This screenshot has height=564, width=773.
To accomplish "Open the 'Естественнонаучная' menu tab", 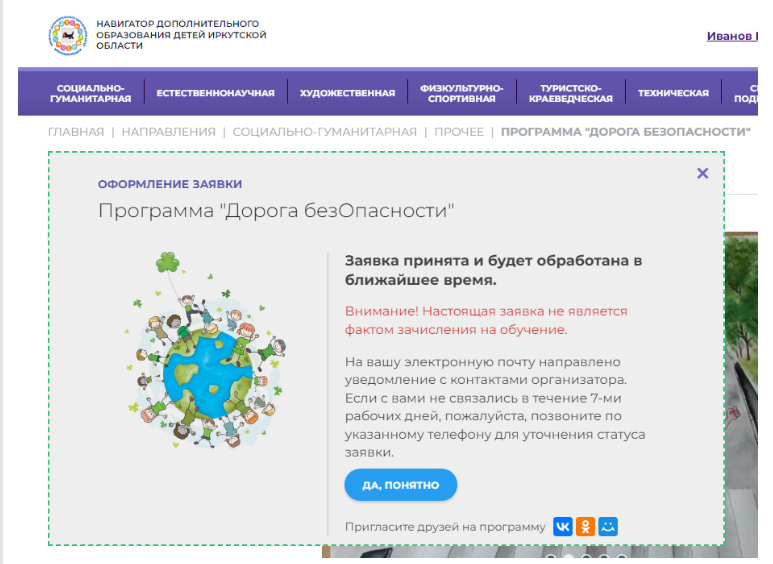I will [x=215, y=93].
